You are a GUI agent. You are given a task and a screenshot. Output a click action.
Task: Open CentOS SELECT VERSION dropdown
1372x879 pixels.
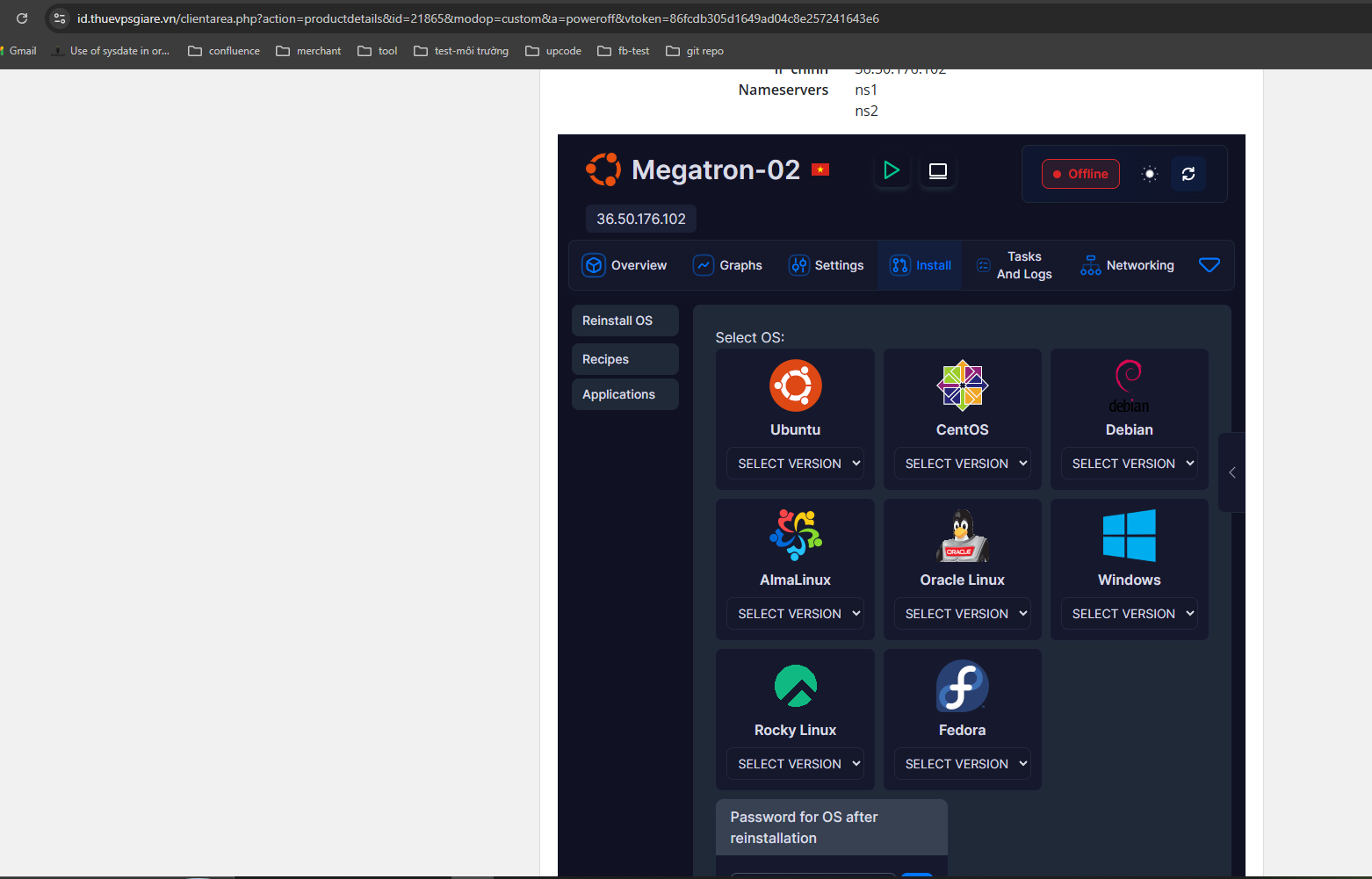coord(963,464)
